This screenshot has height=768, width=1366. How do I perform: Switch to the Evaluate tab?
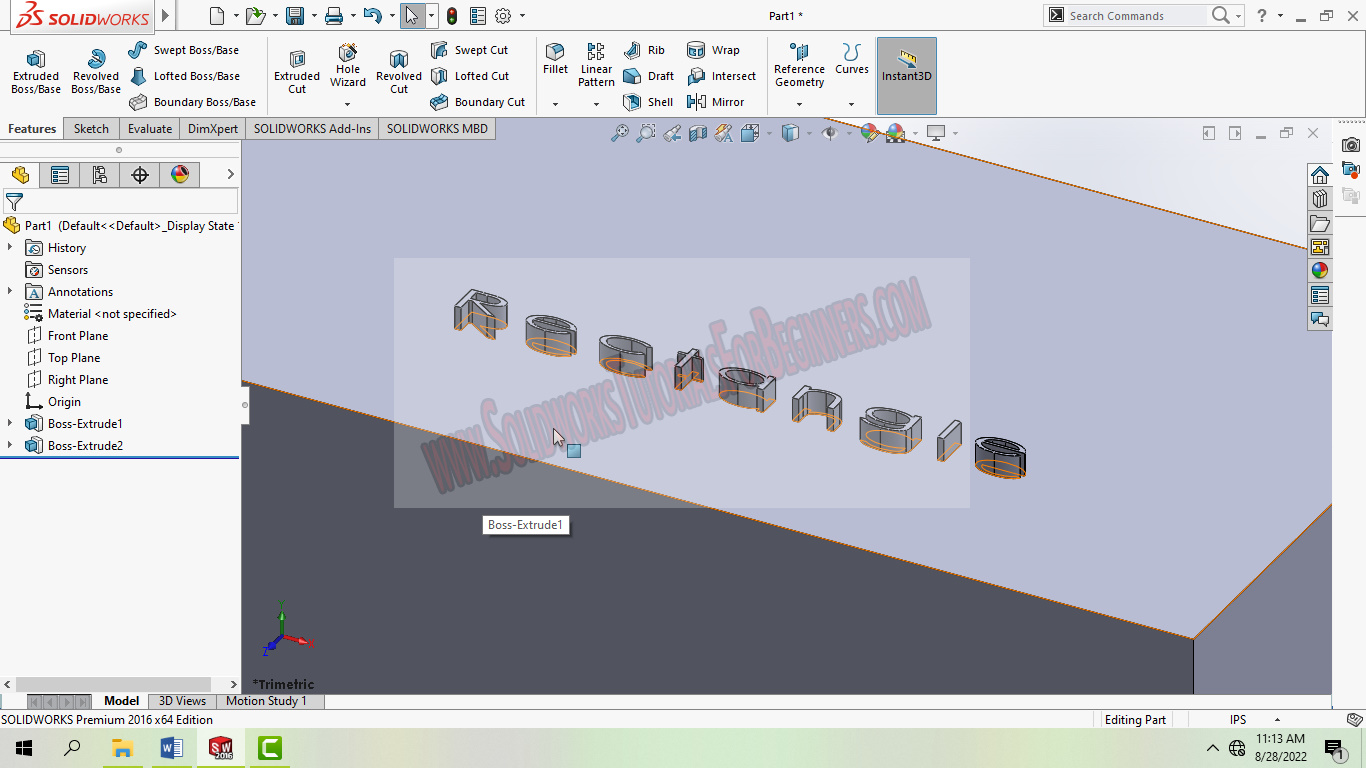pos(149,128)
